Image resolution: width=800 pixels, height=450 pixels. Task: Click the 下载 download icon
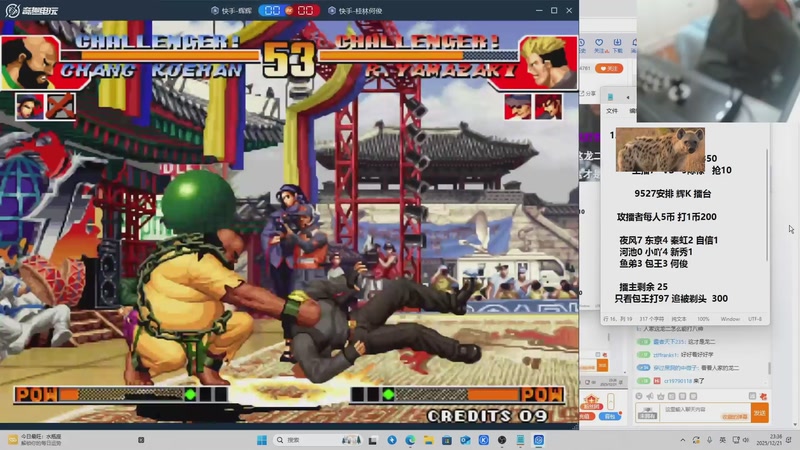(x=617, y=45)
